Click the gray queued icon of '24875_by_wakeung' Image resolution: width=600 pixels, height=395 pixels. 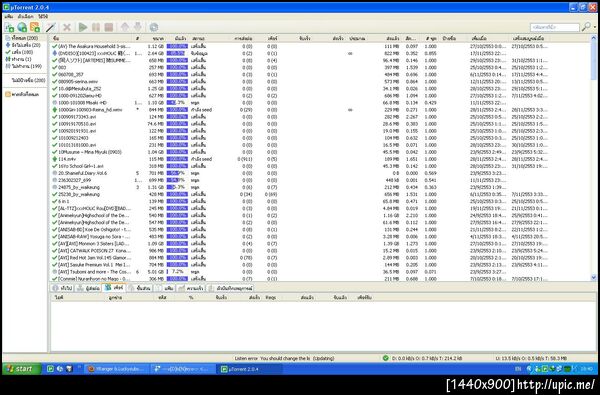[x=54, y=187]
